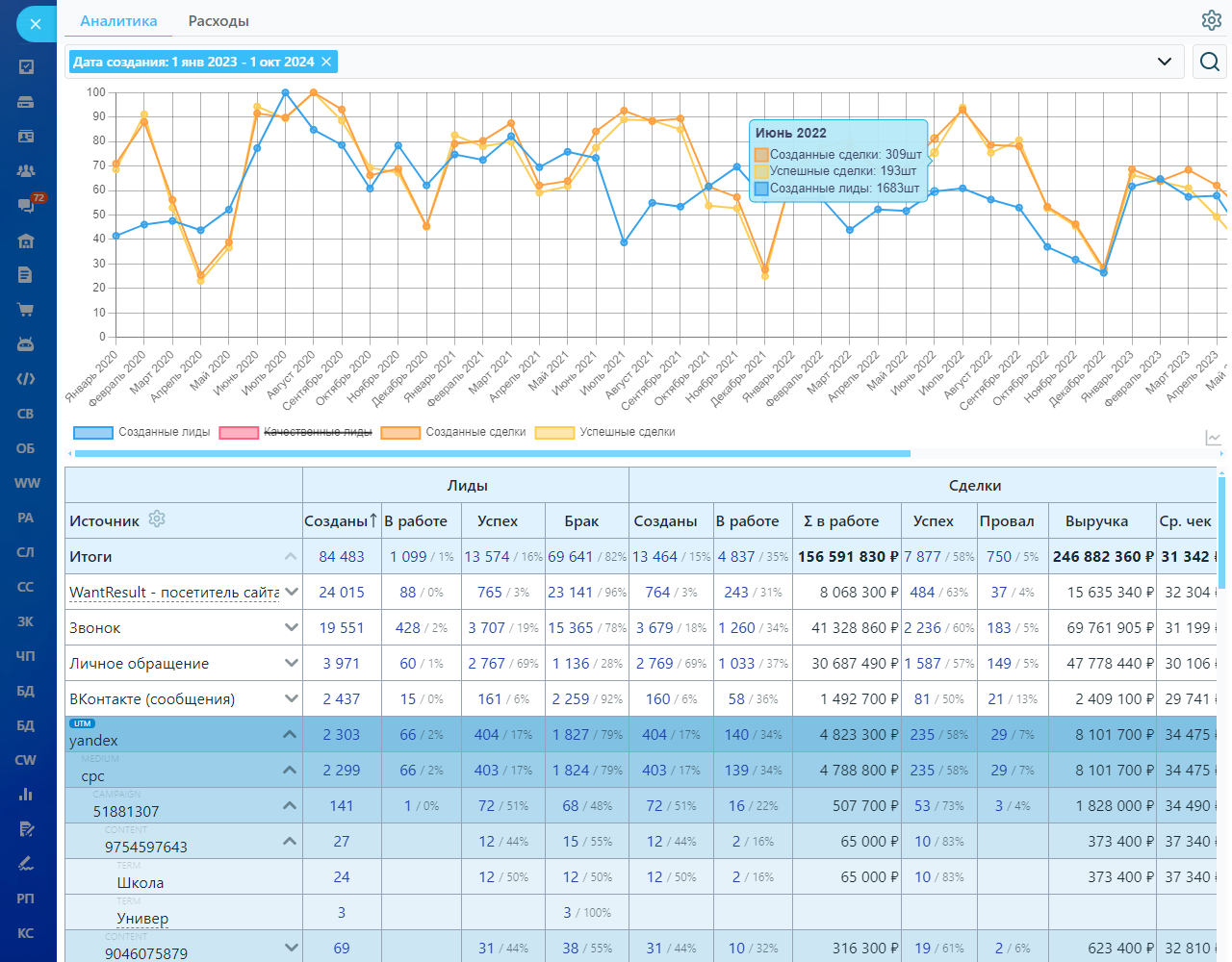The image size is (1232, 962).
Task: Enable the crossed-out Качественные лиды legend series
Action: [296, 433]
